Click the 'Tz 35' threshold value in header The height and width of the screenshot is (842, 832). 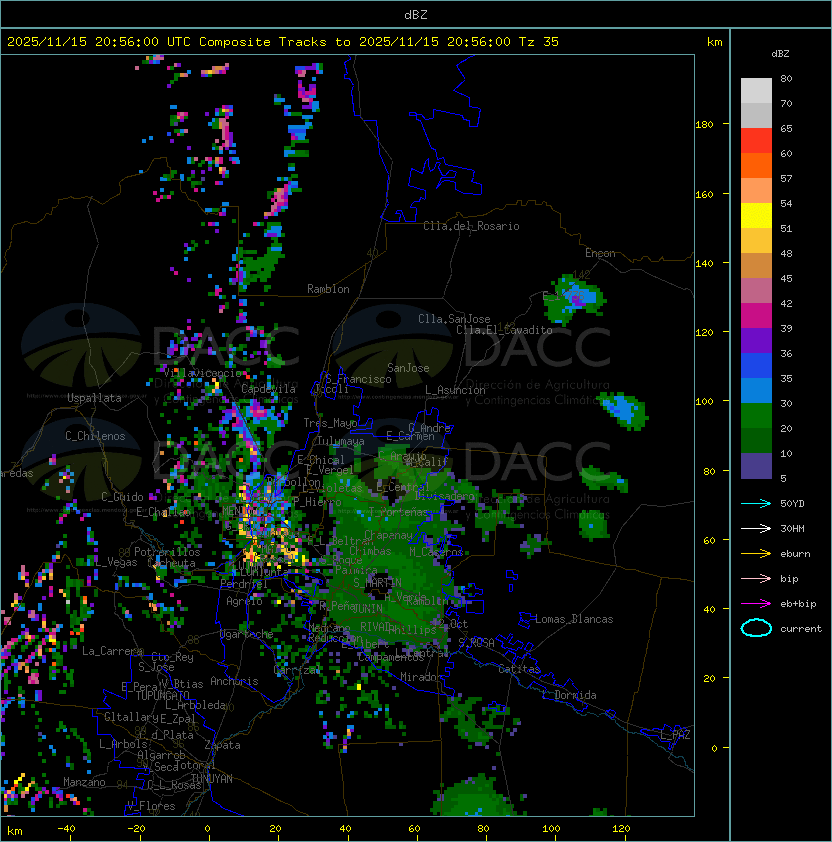coord(539,42)
